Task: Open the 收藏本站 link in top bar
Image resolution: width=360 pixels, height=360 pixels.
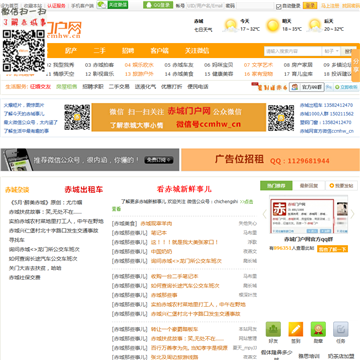Action: pos(33,6)
